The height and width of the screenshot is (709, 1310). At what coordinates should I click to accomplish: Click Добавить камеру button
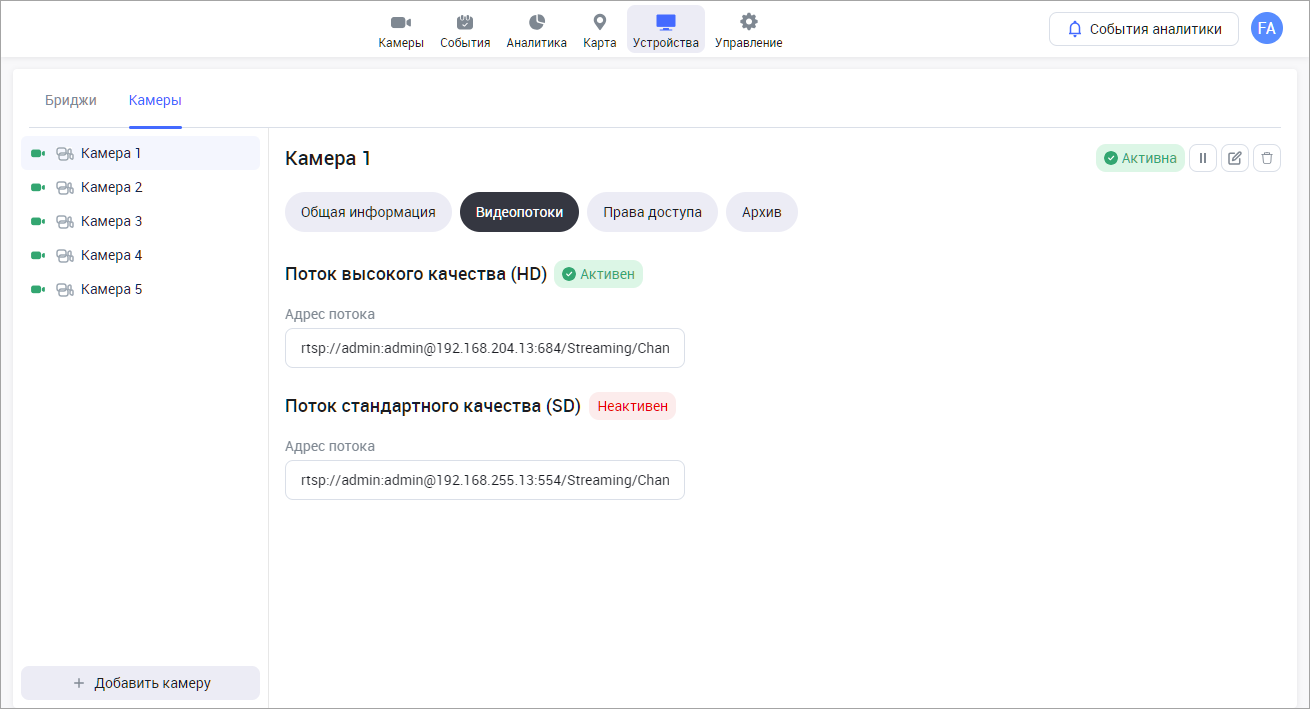(x=141, y=683)
